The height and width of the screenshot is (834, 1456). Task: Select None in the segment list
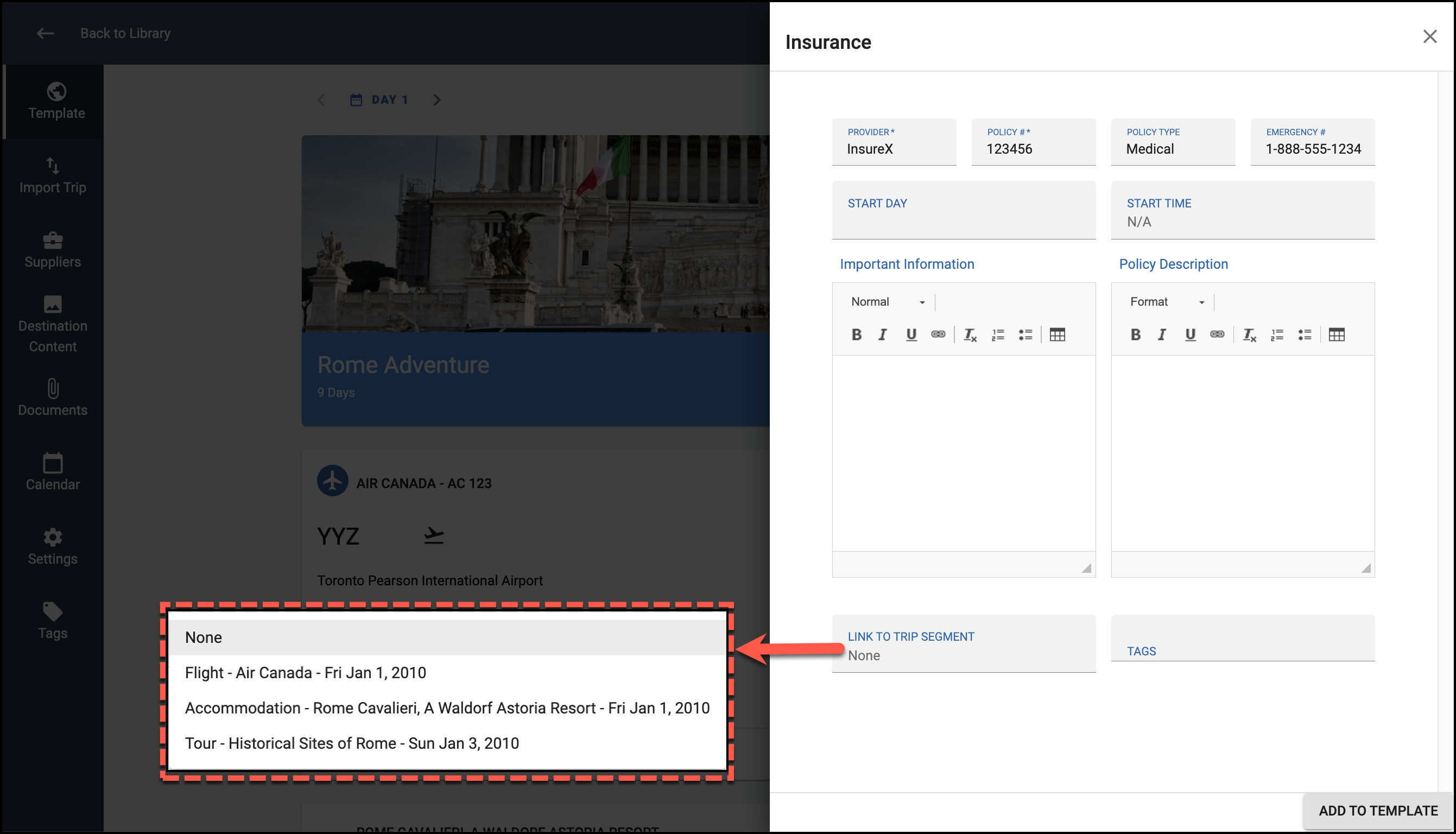tap(447, 637)
